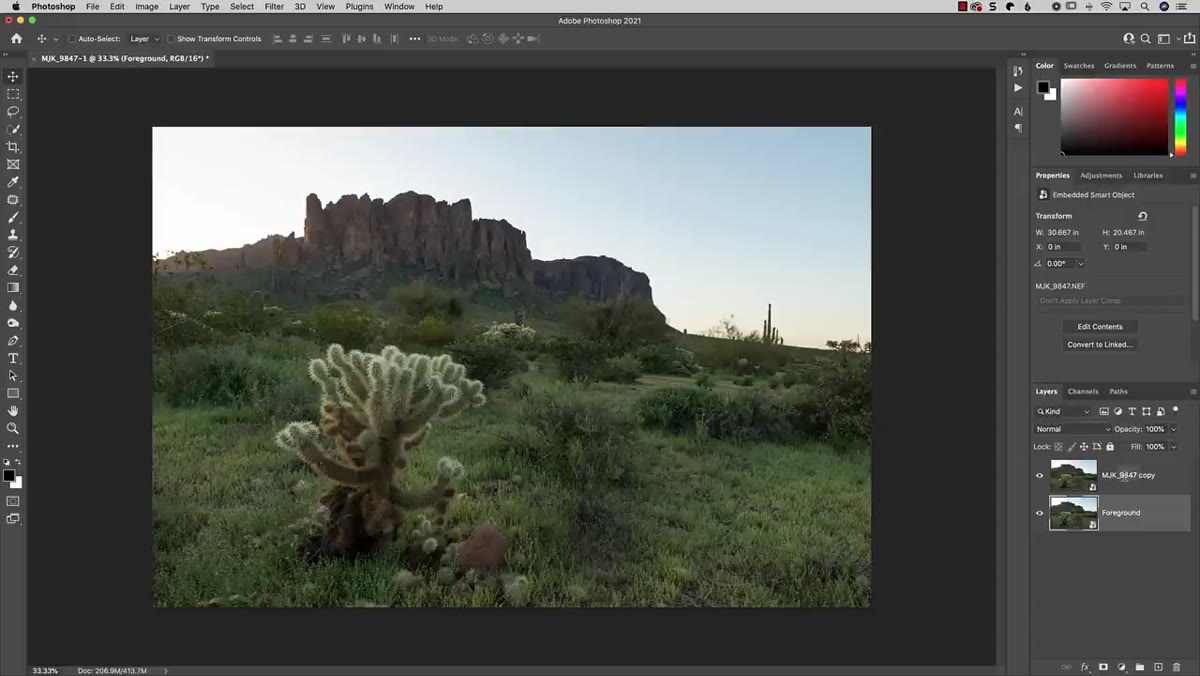Open the Image menu
The width and height of the screenshot is (1200, 676).
coord(147,6)
